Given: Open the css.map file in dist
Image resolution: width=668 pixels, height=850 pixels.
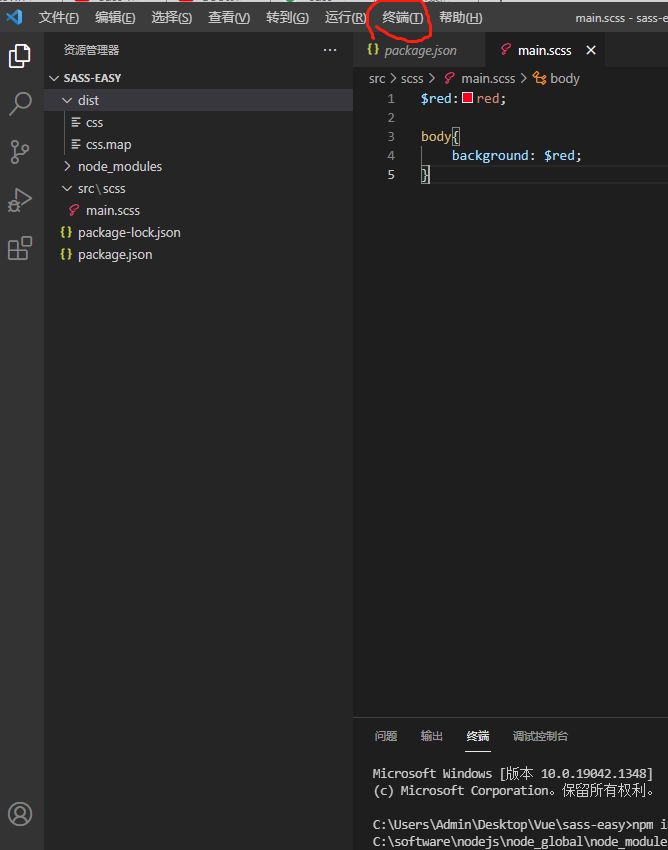Looking at the screenshot, I should [198, 144].
